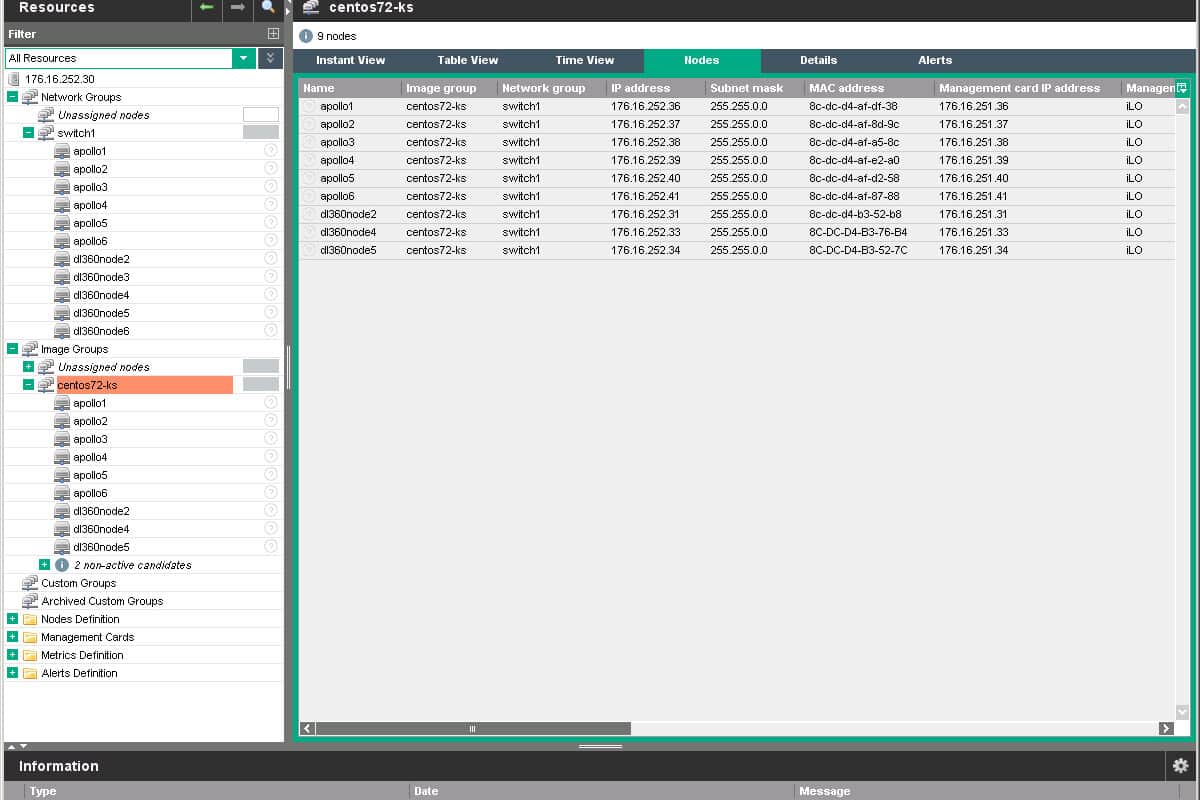Click the status icon beside dl360node6 in tree
Screen dimensions: 1200x800
coord(271,331)
